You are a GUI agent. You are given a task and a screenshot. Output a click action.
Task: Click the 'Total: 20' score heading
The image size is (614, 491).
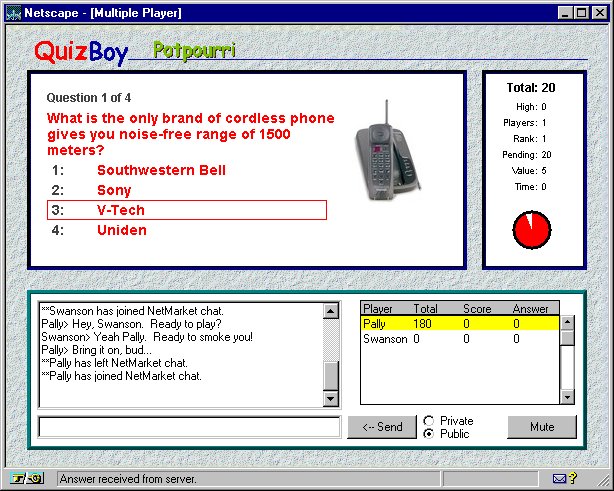pyautogui.click(x=531, y=88)
